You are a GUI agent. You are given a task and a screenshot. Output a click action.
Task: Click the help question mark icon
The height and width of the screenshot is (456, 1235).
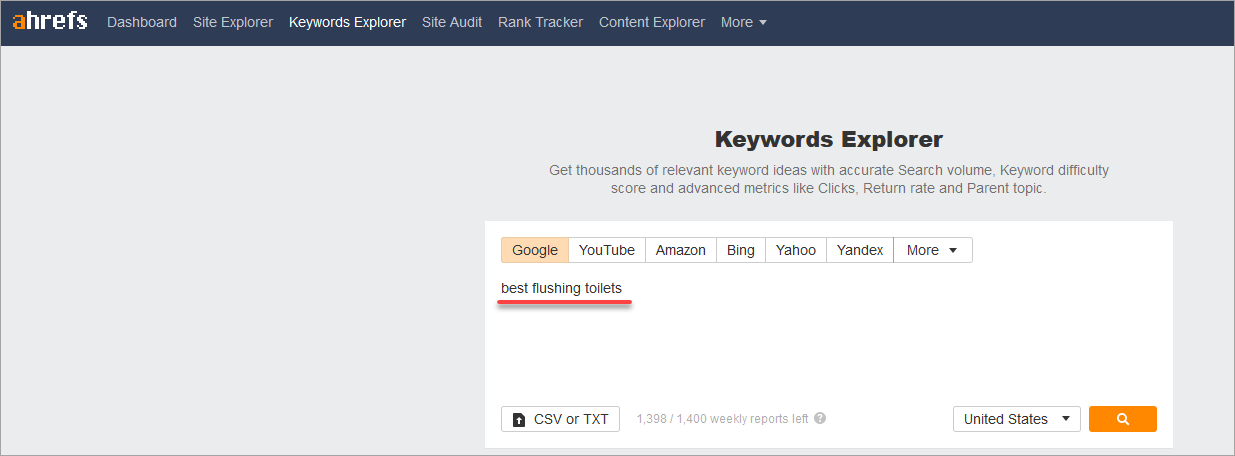(820, 419)
